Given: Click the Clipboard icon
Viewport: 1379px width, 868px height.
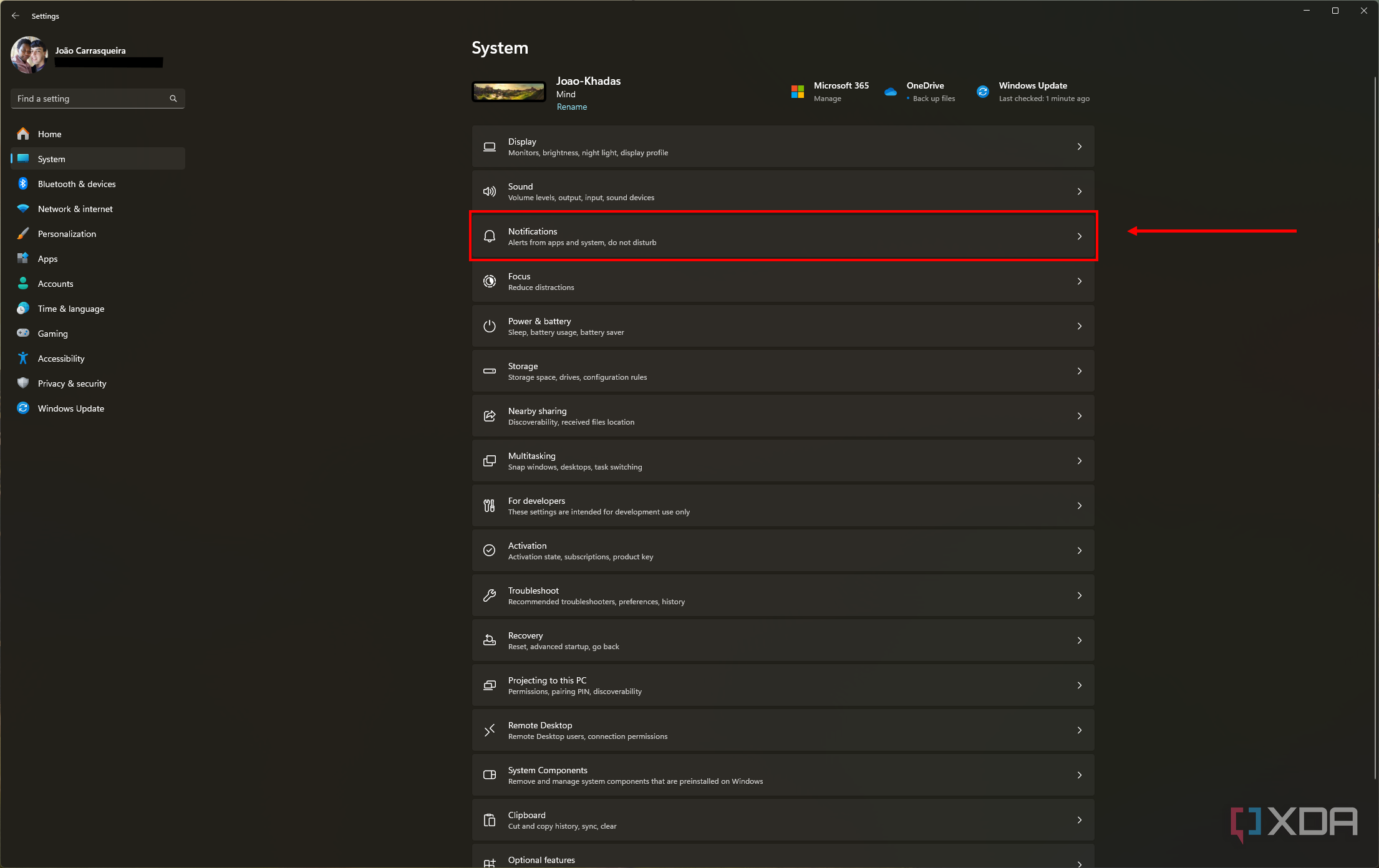Looking at the screenshot, I should click(490, 820).
